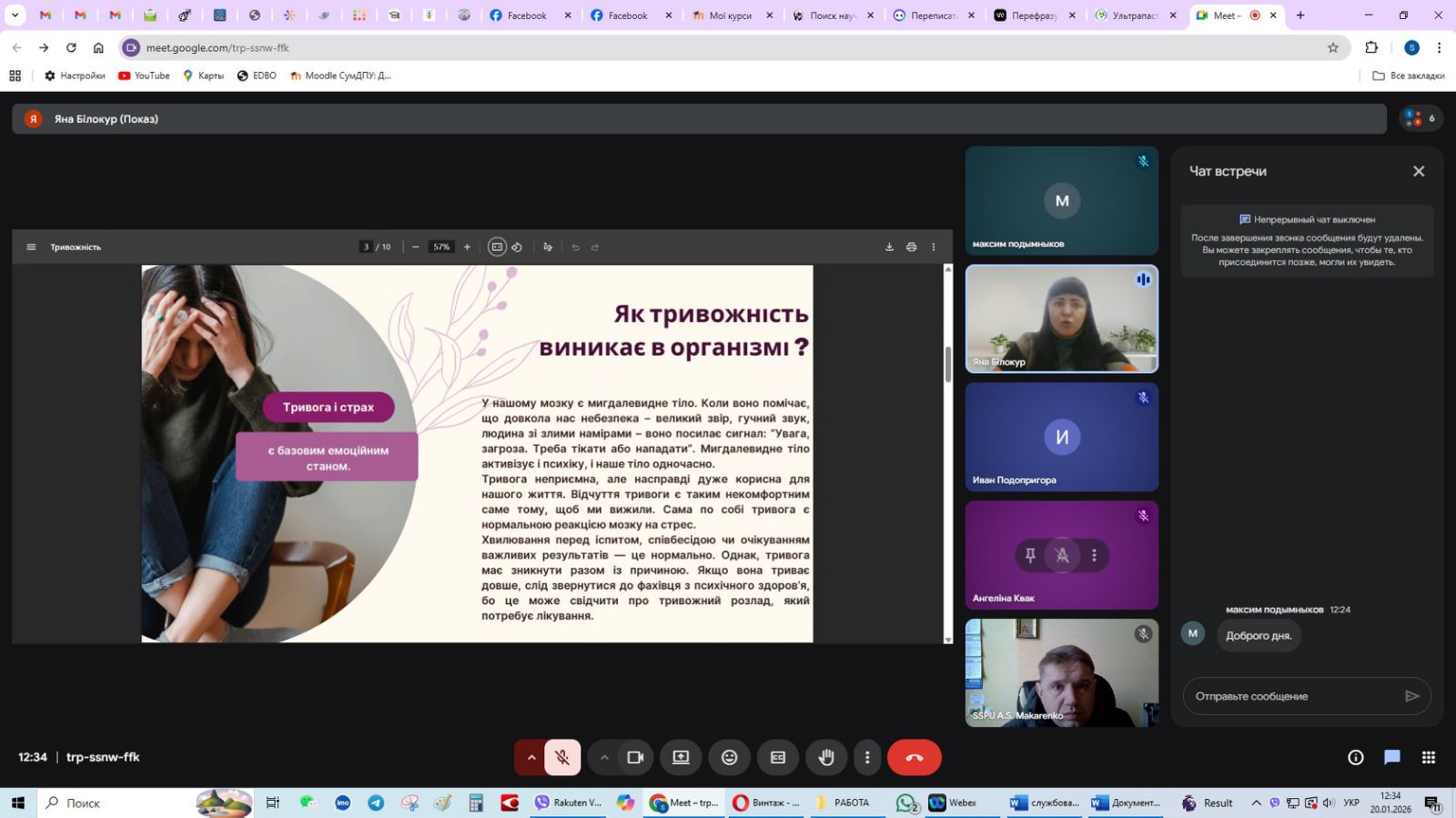The width and height of the screenshot is (1456, 818).
Task: Toggle closed captions button
Action: tap(778, 757)
